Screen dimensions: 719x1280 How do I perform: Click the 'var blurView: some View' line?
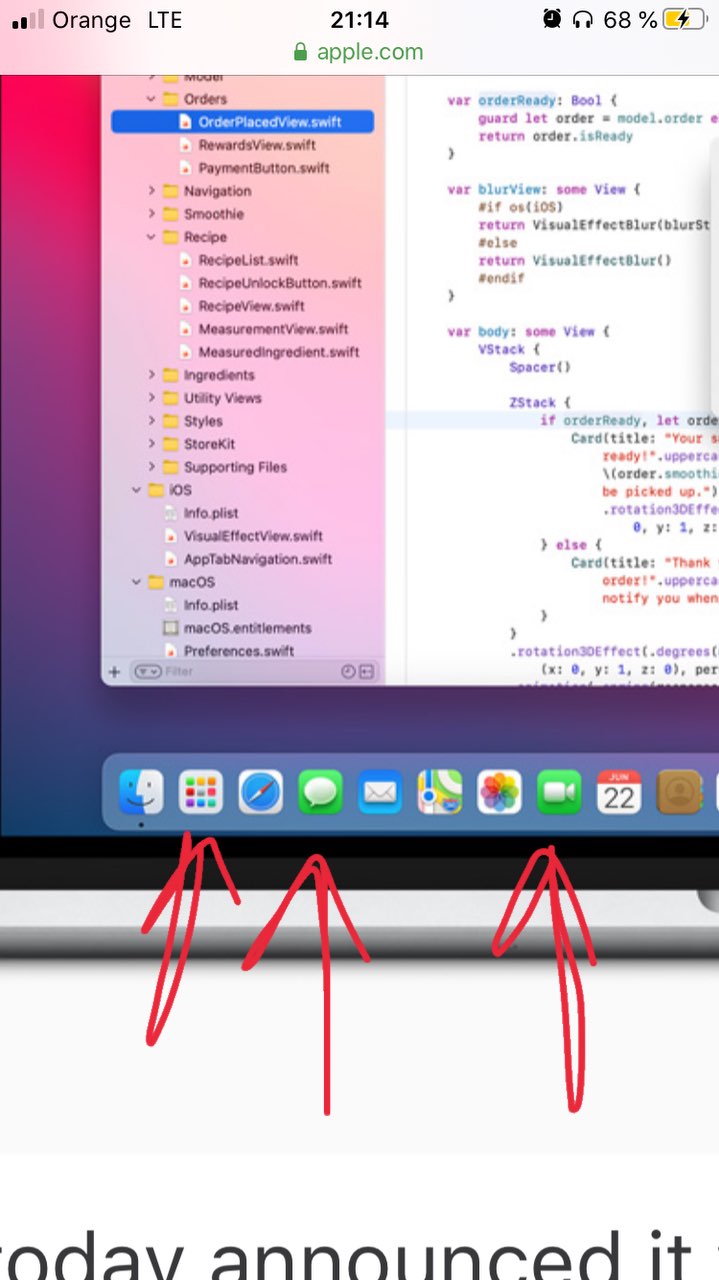544,188
